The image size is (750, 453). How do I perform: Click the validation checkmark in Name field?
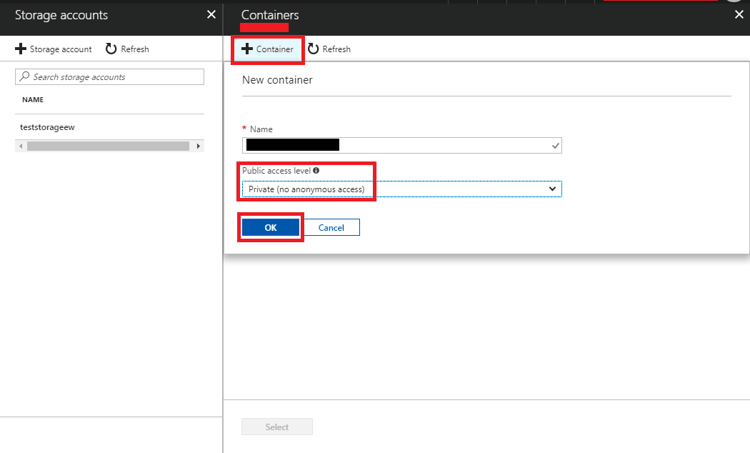[555, 145]
